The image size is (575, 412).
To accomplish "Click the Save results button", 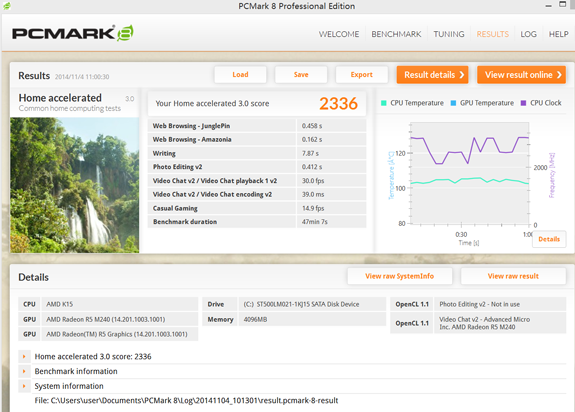I will click(x=301, y=75).
